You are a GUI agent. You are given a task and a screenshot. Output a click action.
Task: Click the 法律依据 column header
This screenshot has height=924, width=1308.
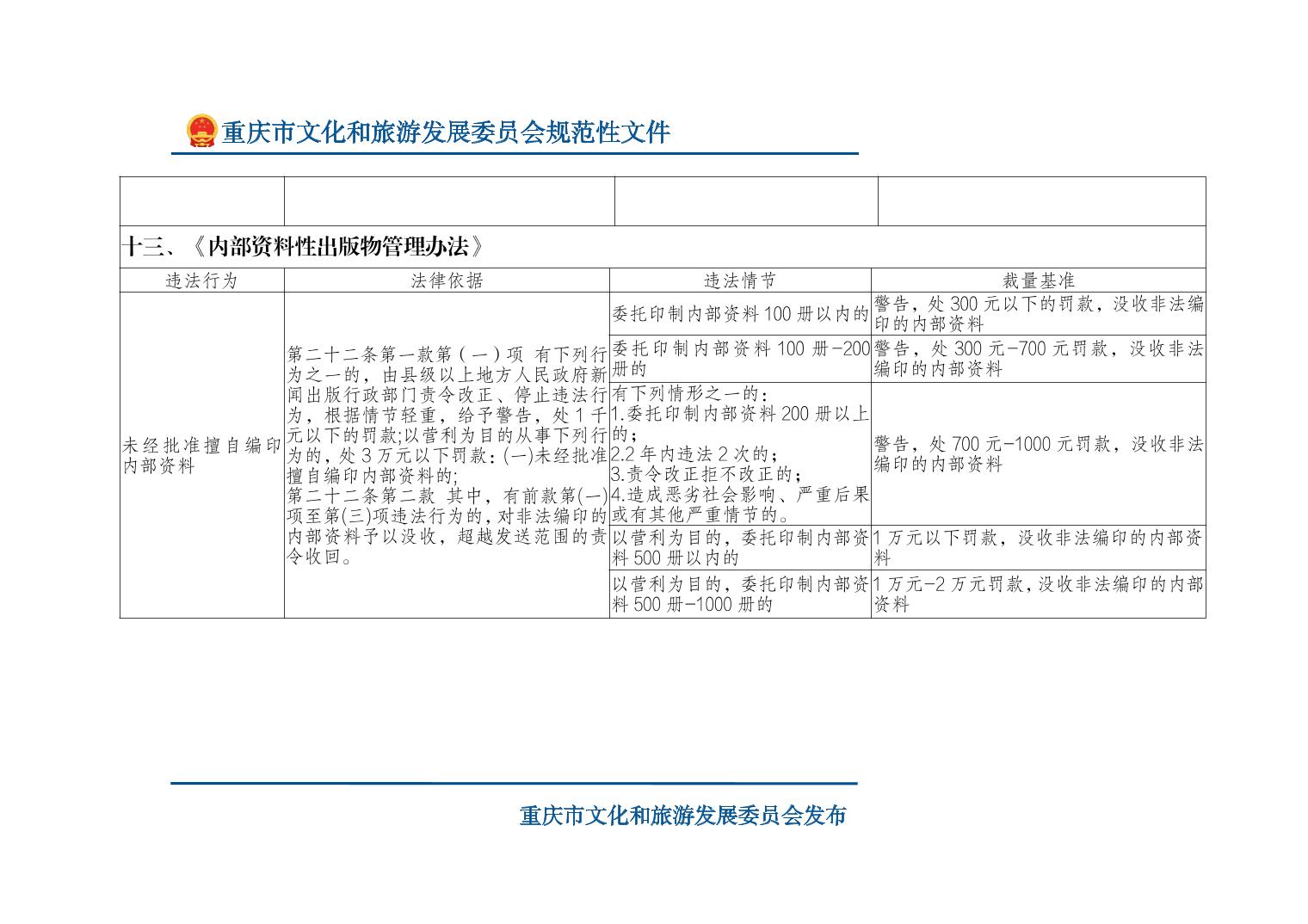(x=447, y=280)
